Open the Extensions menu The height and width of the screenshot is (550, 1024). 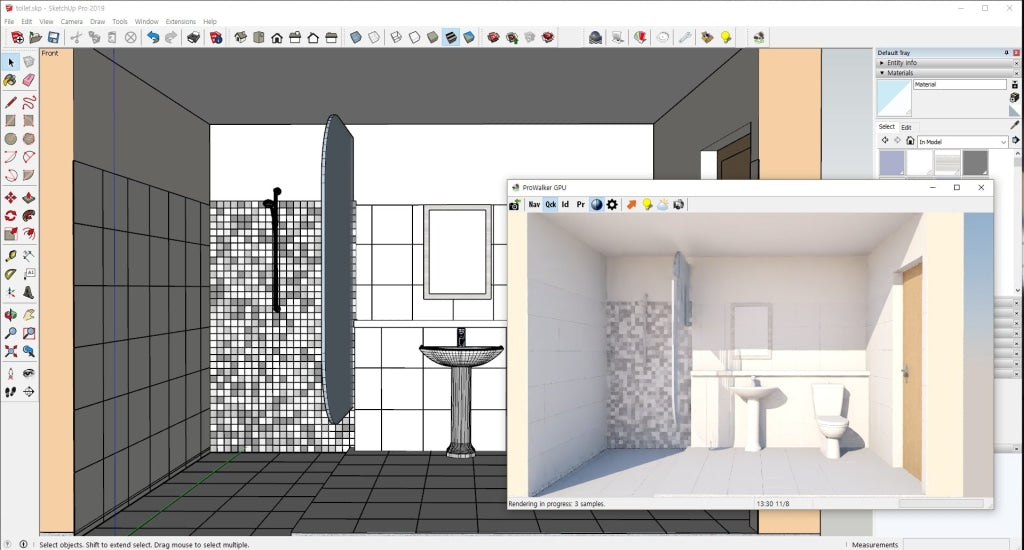coord(180,21)
